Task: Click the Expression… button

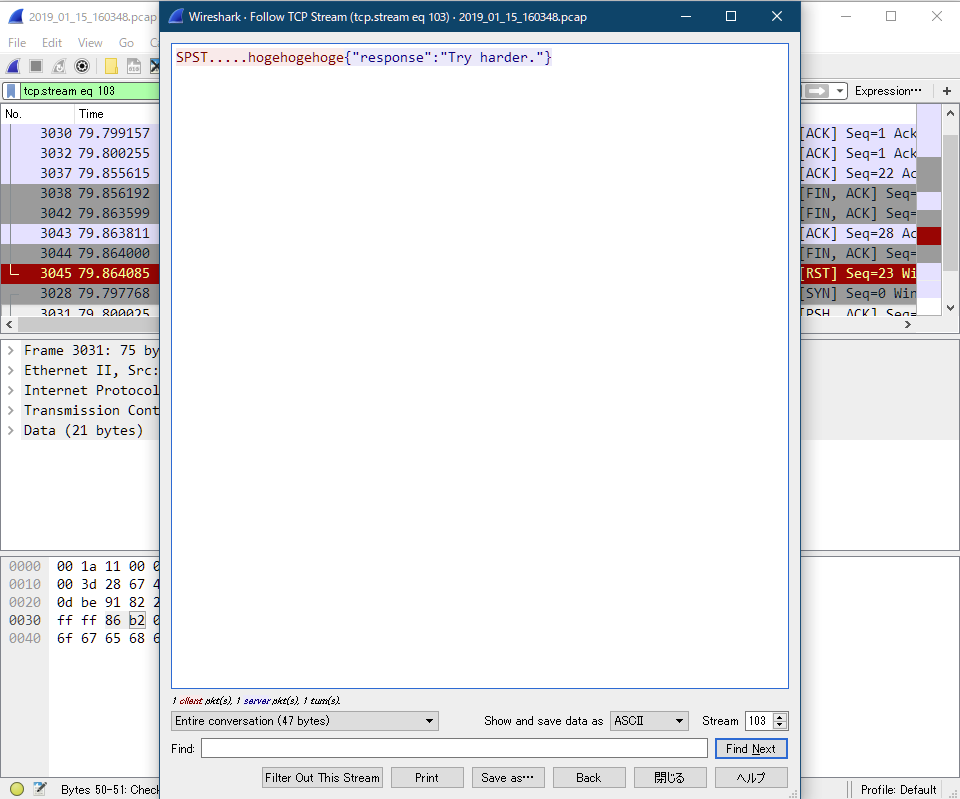Action: coord(888,91)
